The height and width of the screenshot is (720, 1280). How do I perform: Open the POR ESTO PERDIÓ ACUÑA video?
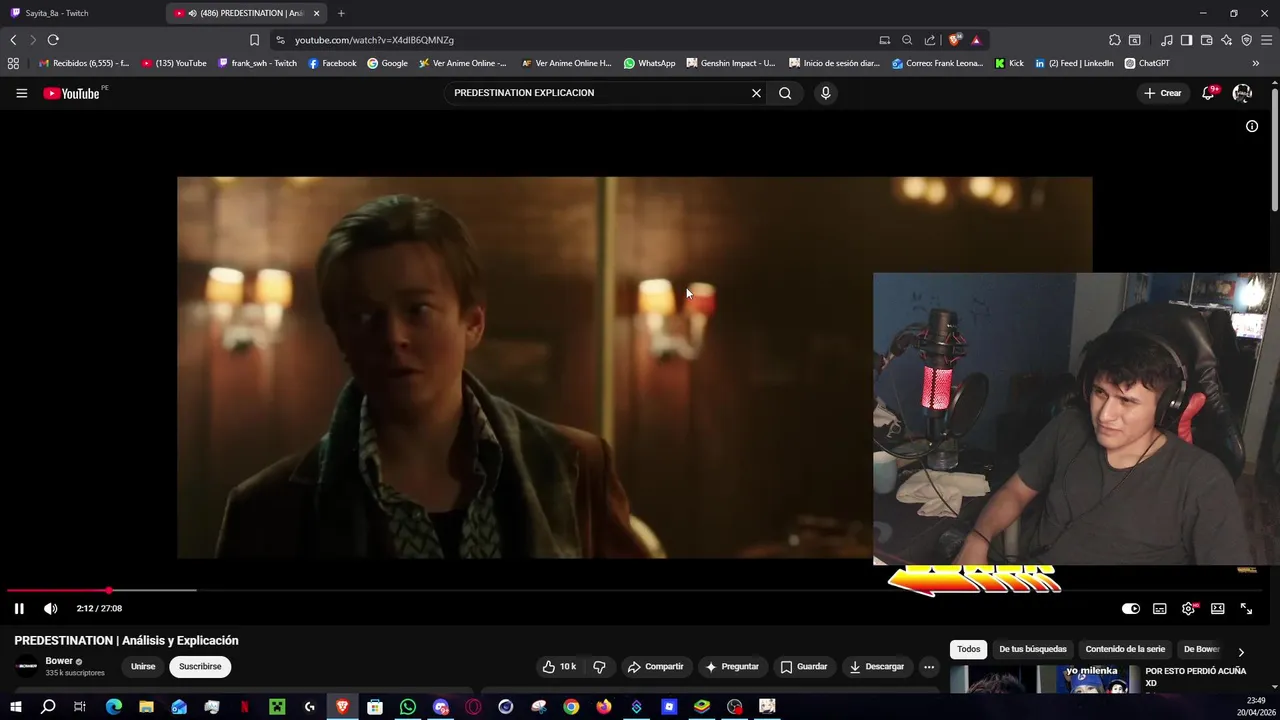pos(1195,677)
